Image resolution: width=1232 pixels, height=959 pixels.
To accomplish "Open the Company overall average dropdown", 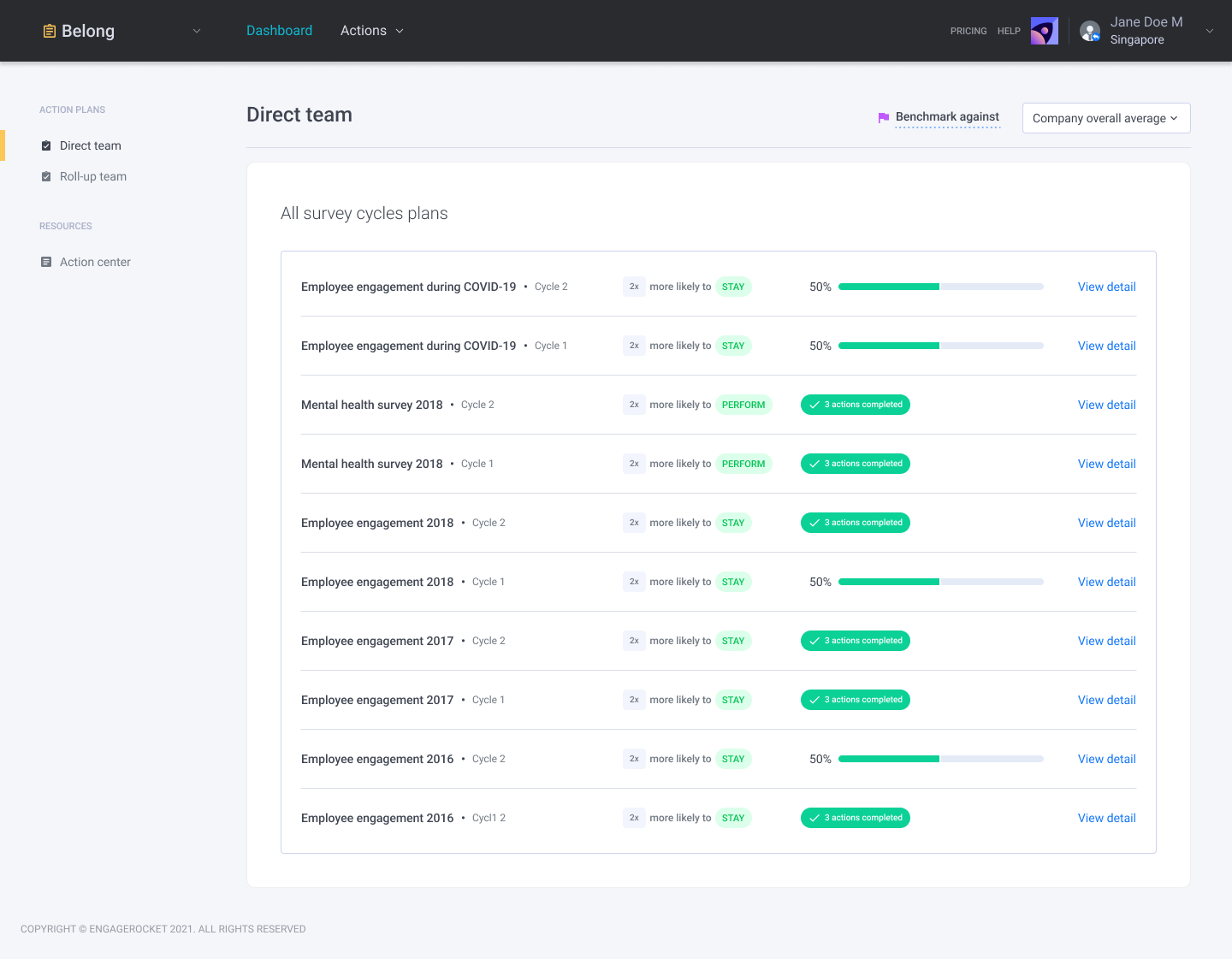I will [1106, 118].
